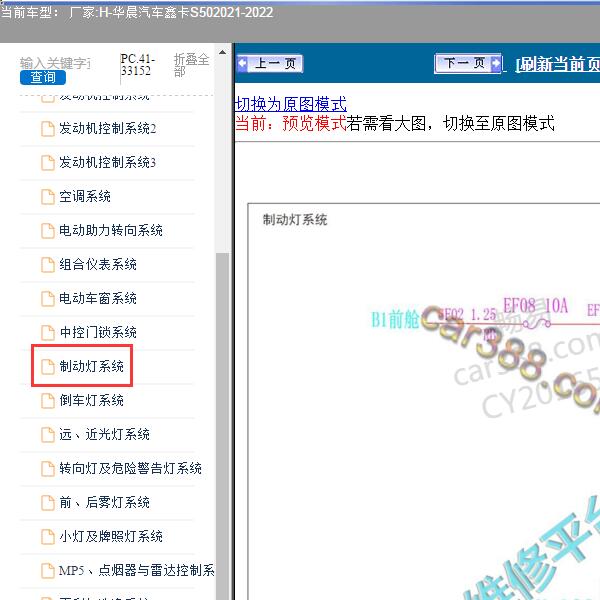Image resolution: width=600 pixels, height=600 pixels.
Task: Open 发动机控制系统3 in the tree
Action: click(108, 162)
